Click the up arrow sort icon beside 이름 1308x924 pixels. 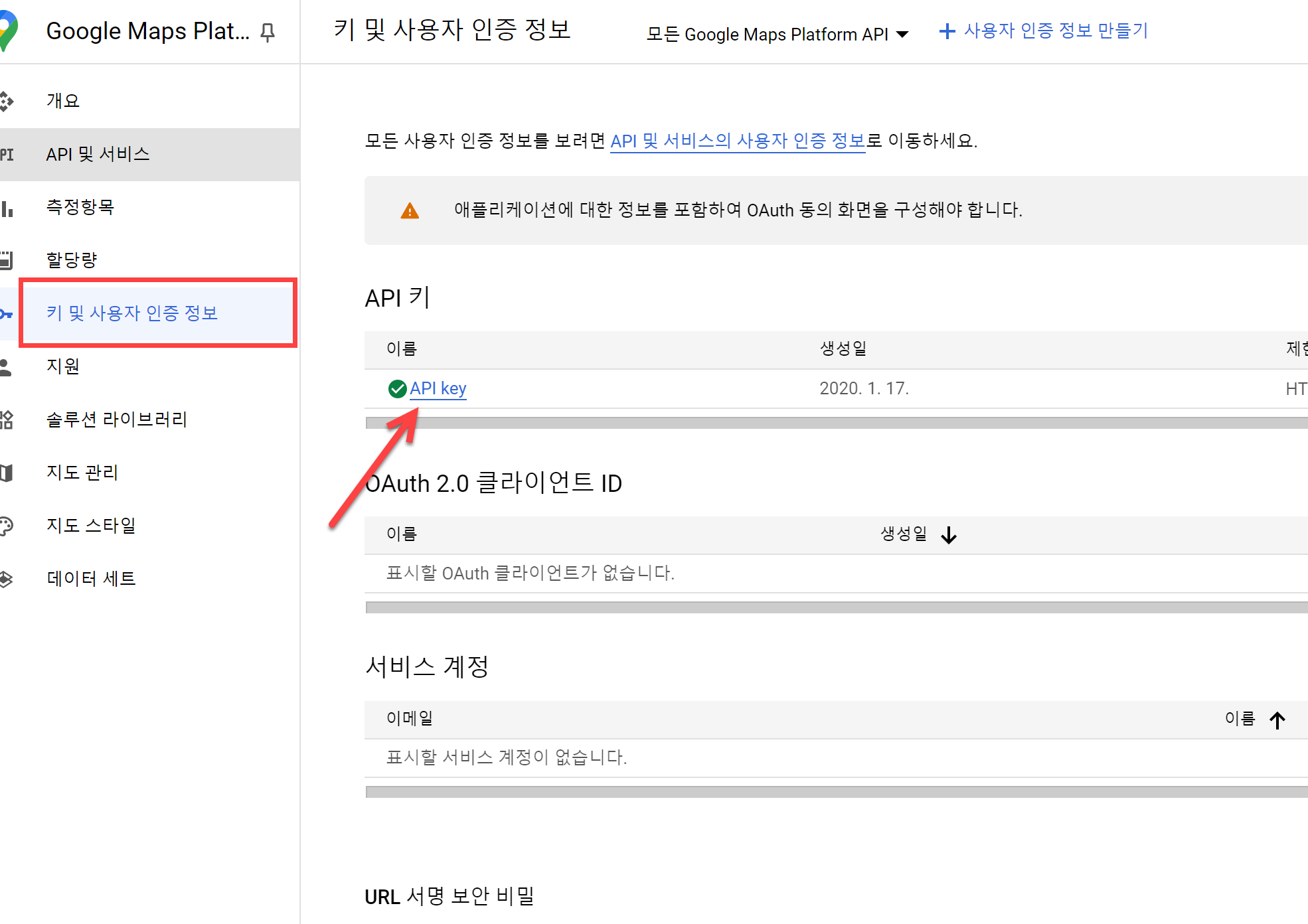[1277, 720]
